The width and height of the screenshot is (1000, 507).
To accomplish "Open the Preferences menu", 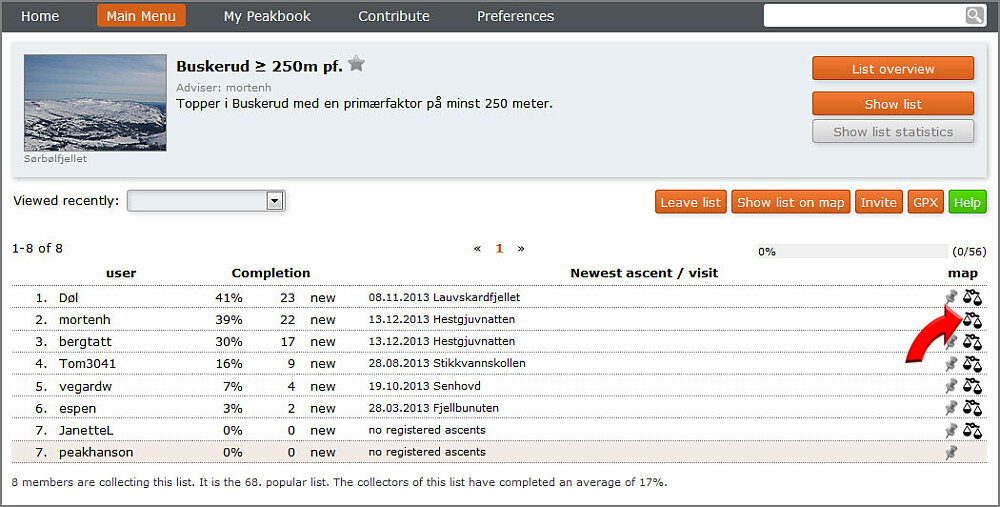I will (x=515, y=16).
